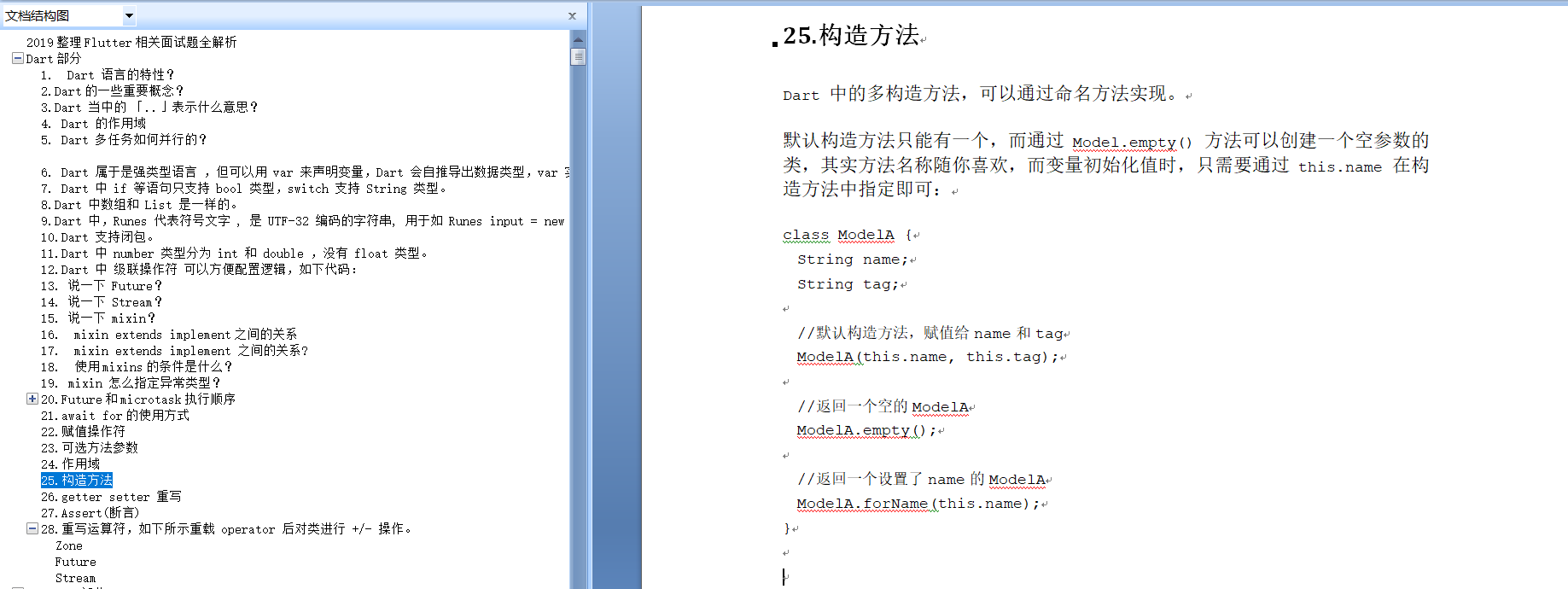The width and height of the screenshot is (1568, 589).
Task: Go to 2.Dart的一些重要概念？
Action: pos(112,90)
